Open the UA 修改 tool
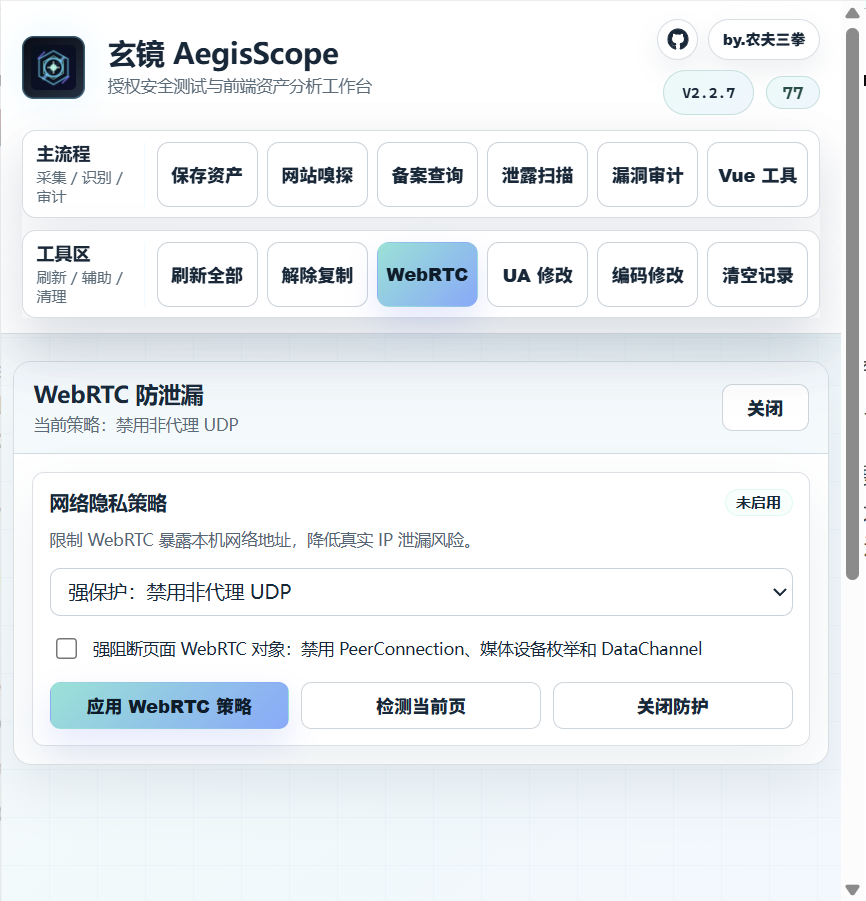 pyautogui.click(x=537, y=275)
